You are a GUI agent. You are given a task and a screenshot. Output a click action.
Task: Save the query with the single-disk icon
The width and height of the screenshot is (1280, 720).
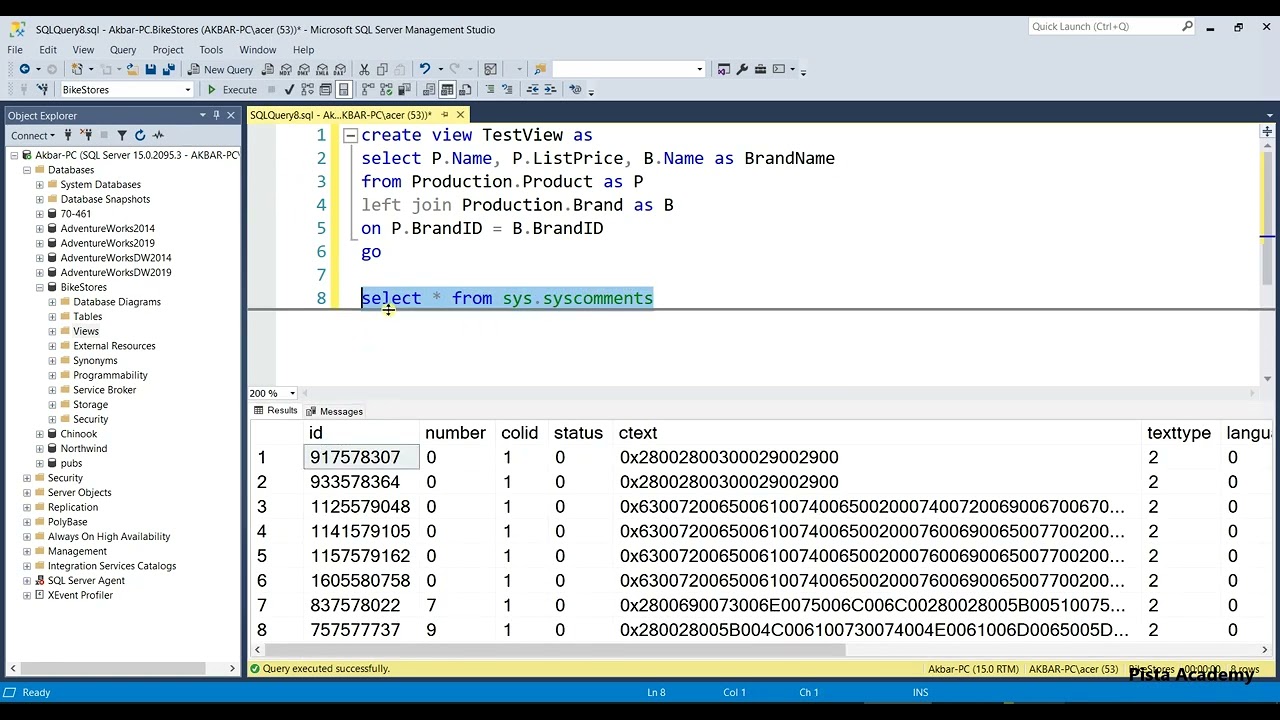[150, 69]
